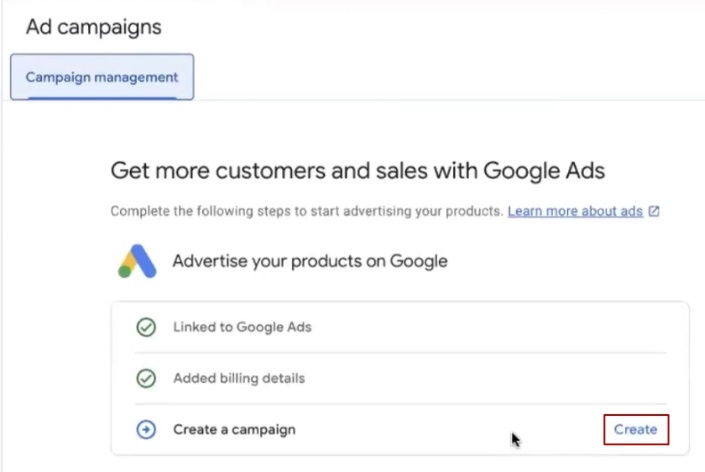The width and height of the screenshot is (705, 472).
Task: Click the blue underline of the Campaign management tab
Action: pos(101,97)
